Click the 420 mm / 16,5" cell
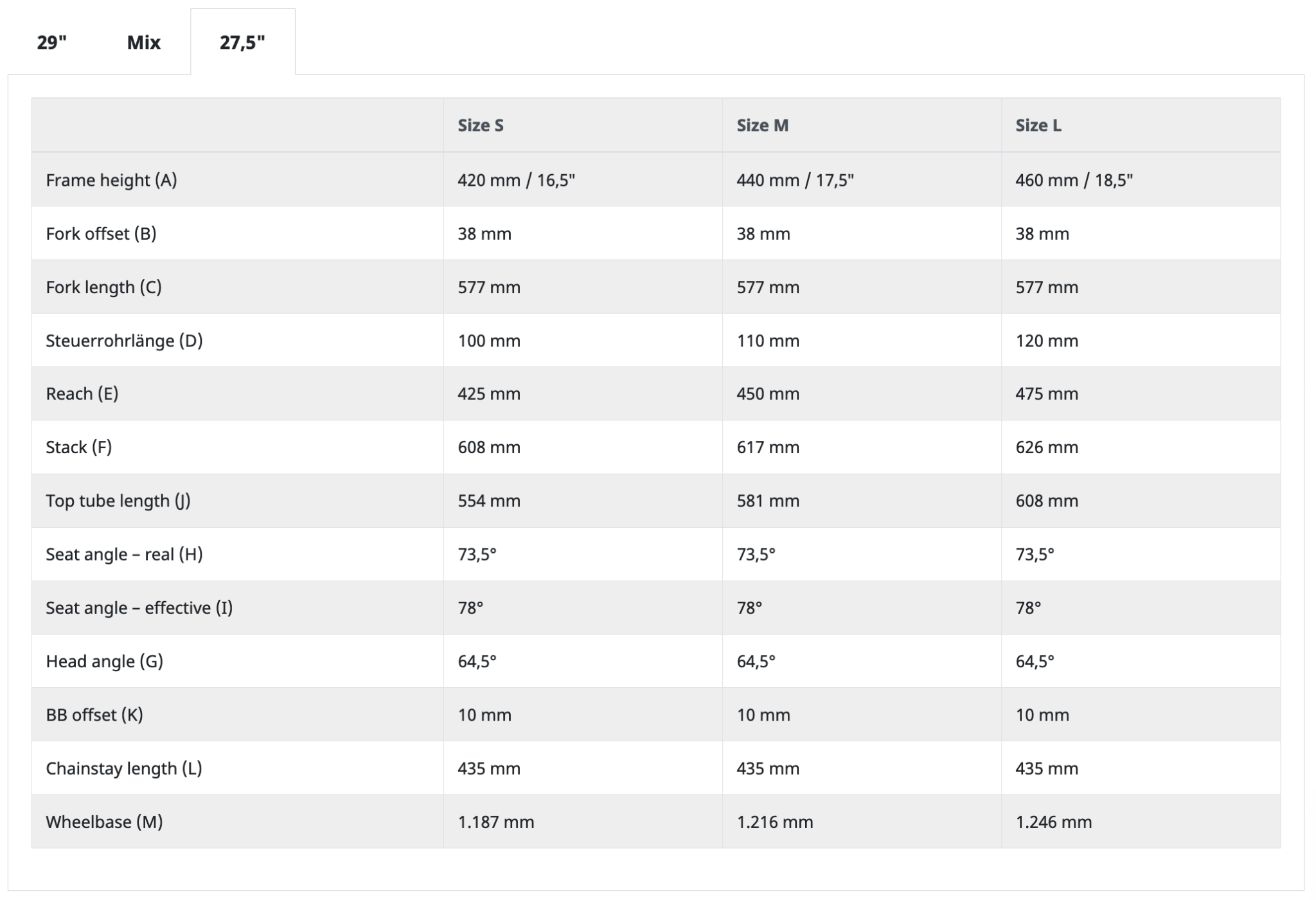This screenshot has height=900, width=1316. coord(516,180)
